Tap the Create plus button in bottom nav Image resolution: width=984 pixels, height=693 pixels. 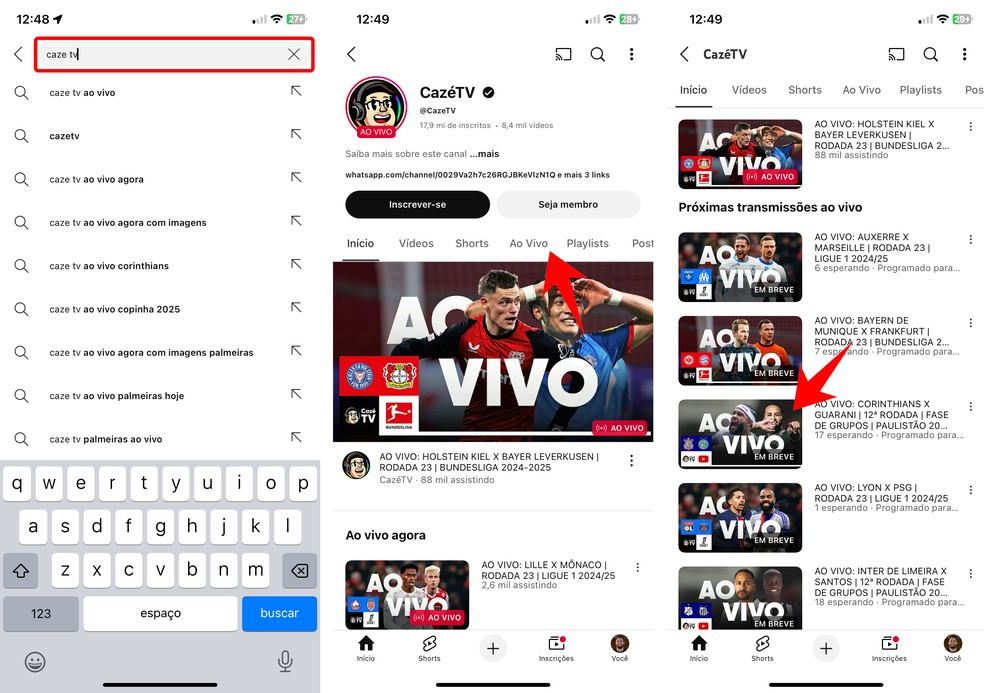point(493,649)
